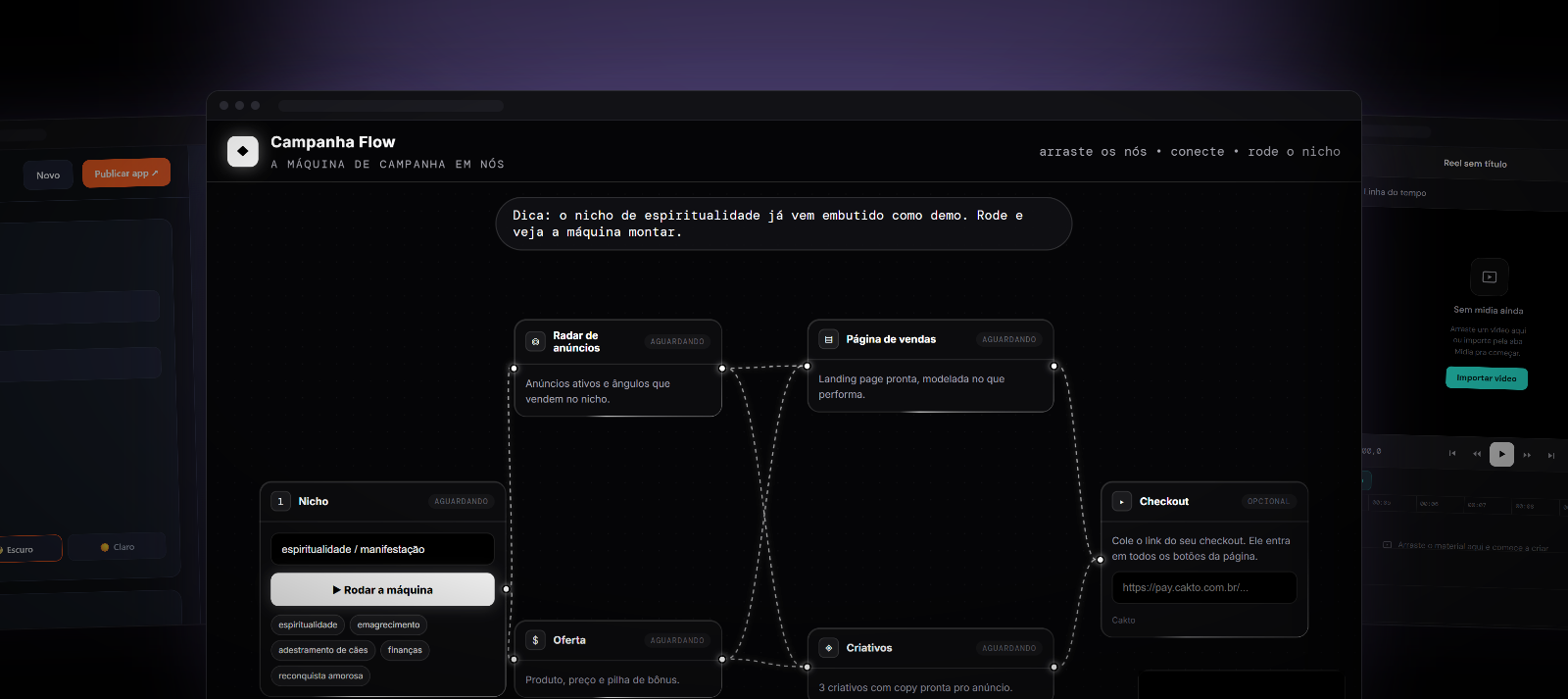
Task: Play video in the Reel window player
Action: pos(1501,454)
